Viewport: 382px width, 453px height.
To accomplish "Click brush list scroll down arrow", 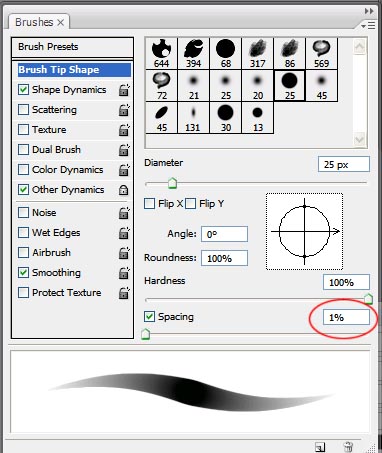I will (360, 139).
